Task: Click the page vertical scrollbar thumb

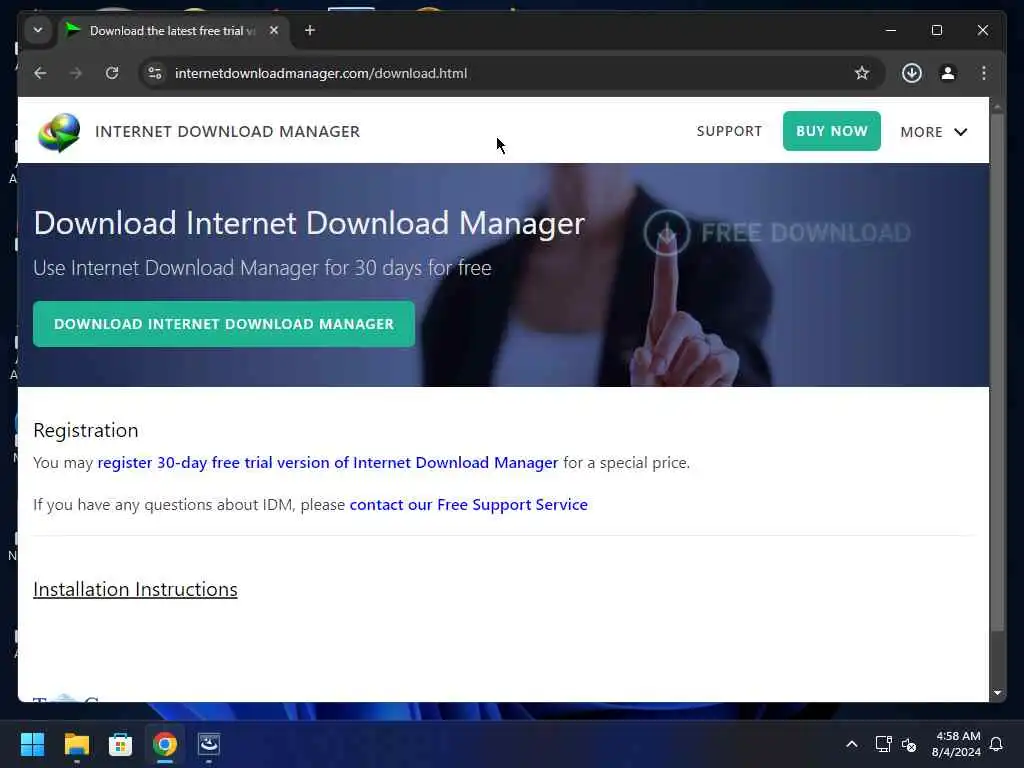Action: click(x=997, y=372)
